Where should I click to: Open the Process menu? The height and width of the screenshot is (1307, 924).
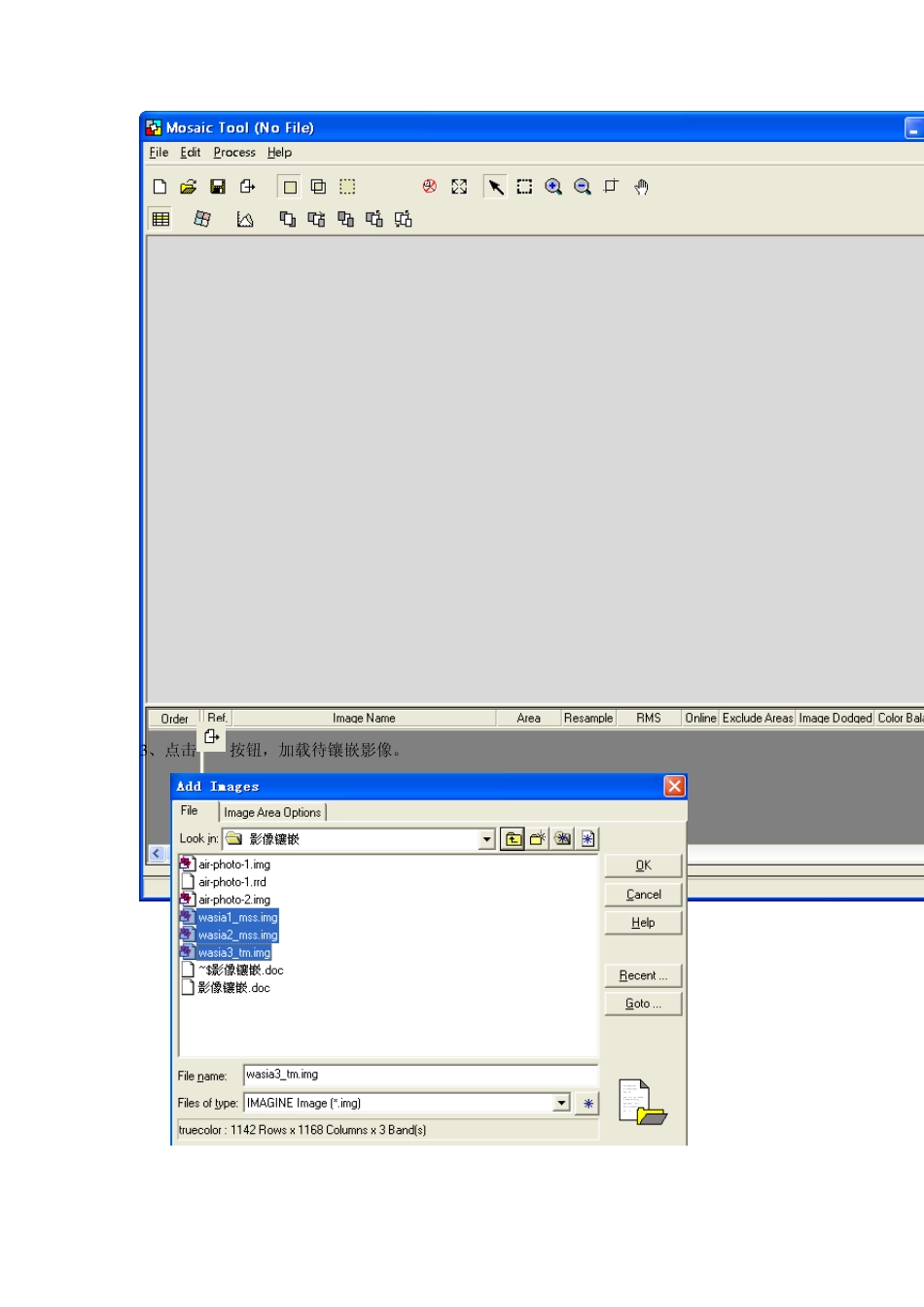[234, 153]
